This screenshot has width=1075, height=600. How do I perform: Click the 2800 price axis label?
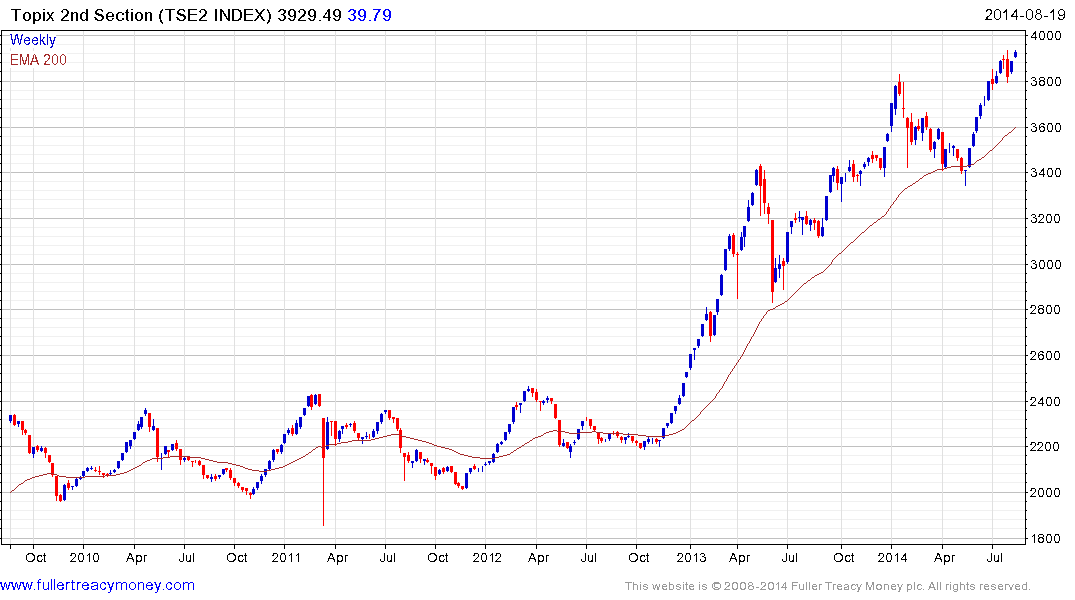1046,310
